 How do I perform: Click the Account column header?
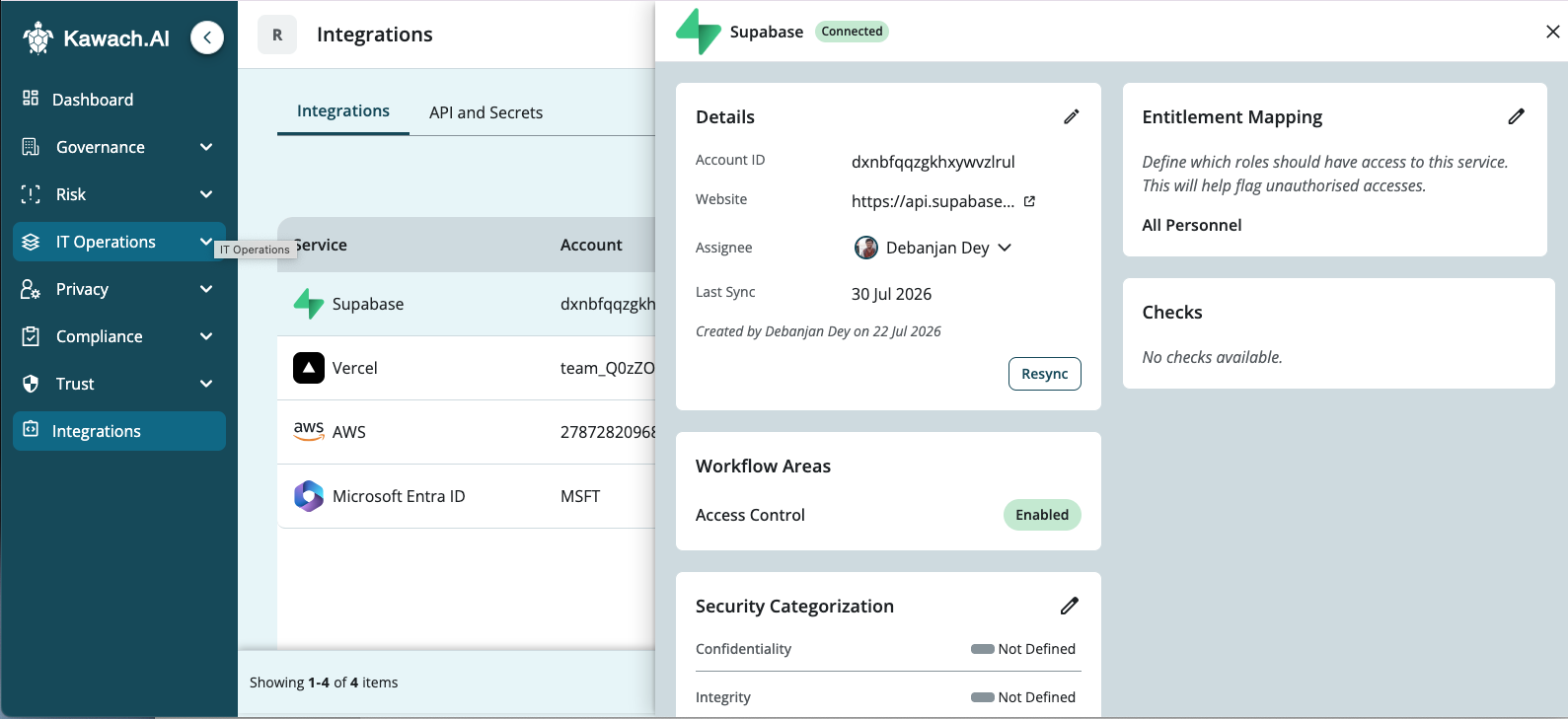591,245
